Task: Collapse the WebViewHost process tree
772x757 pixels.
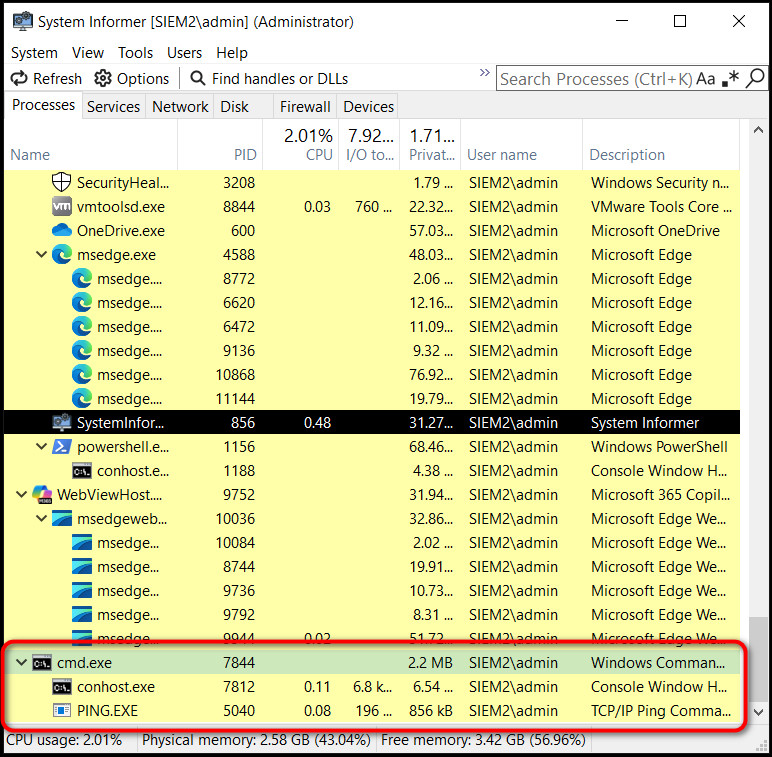Action: click(21, 495)
